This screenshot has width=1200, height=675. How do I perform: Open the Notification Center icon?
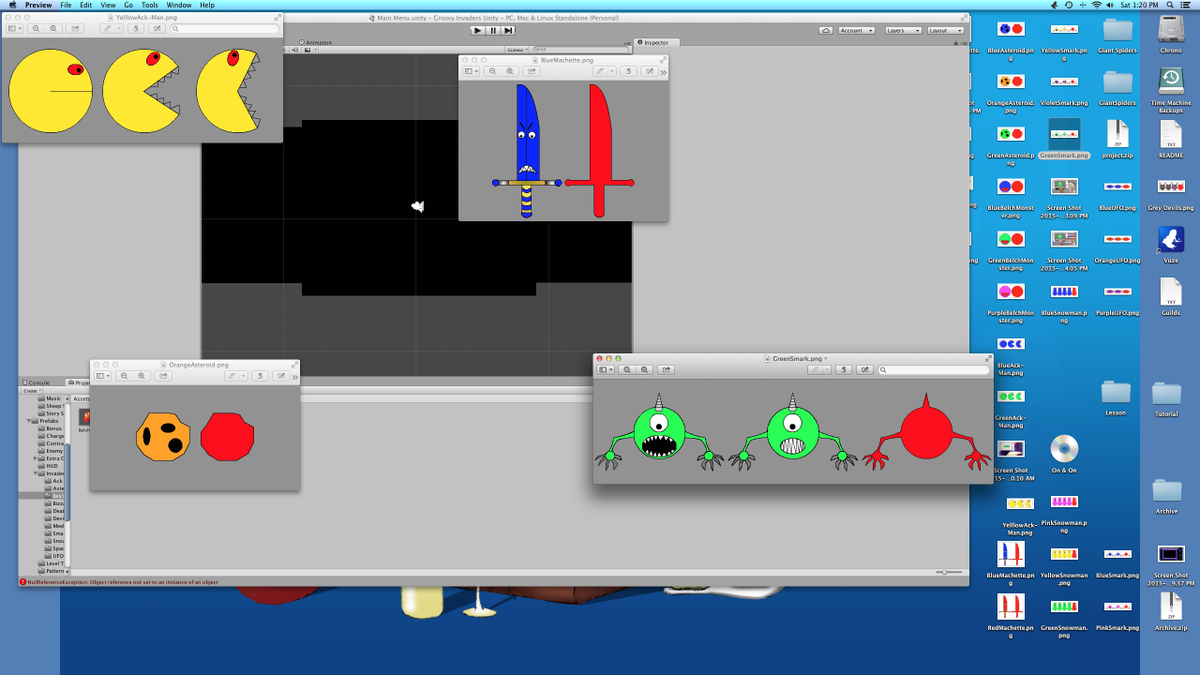coord(1188,5)
